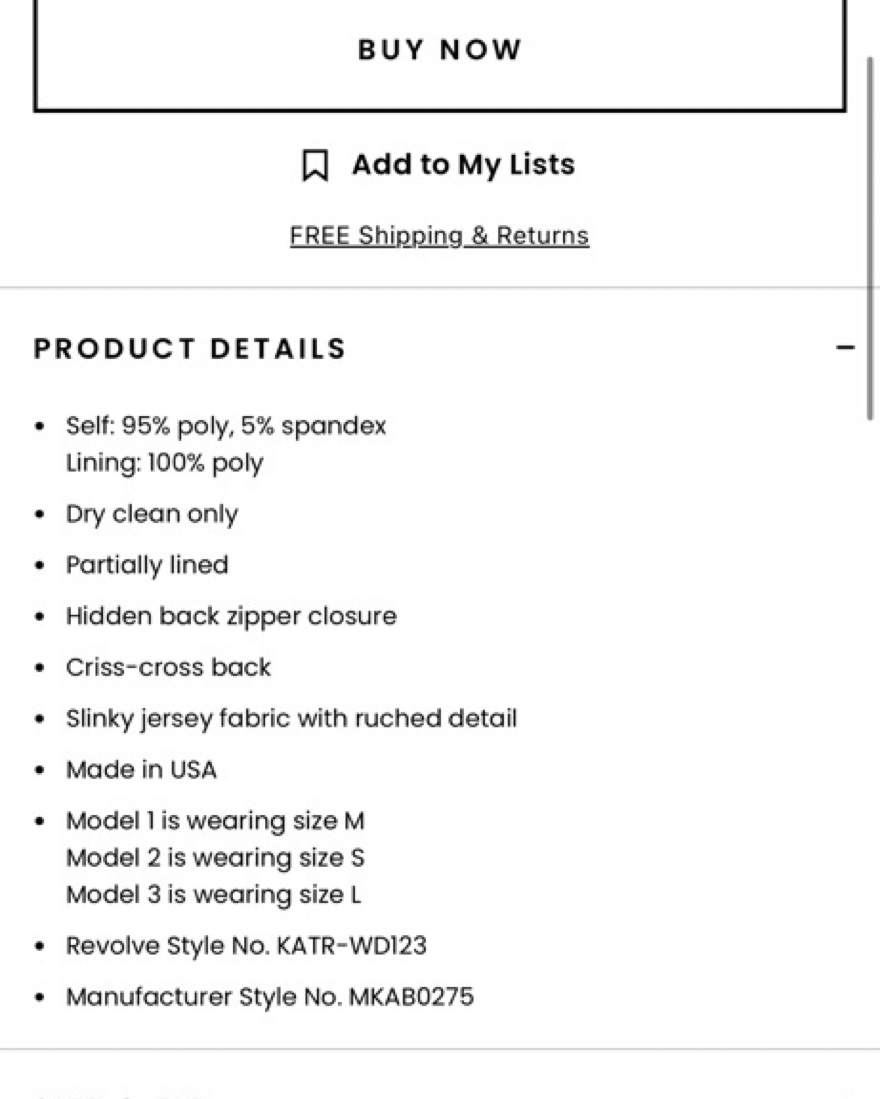The image size is (880, 1099).
Task: Click the PRODUCT DETAILS section heading
Action: click(x=190, y=348)
